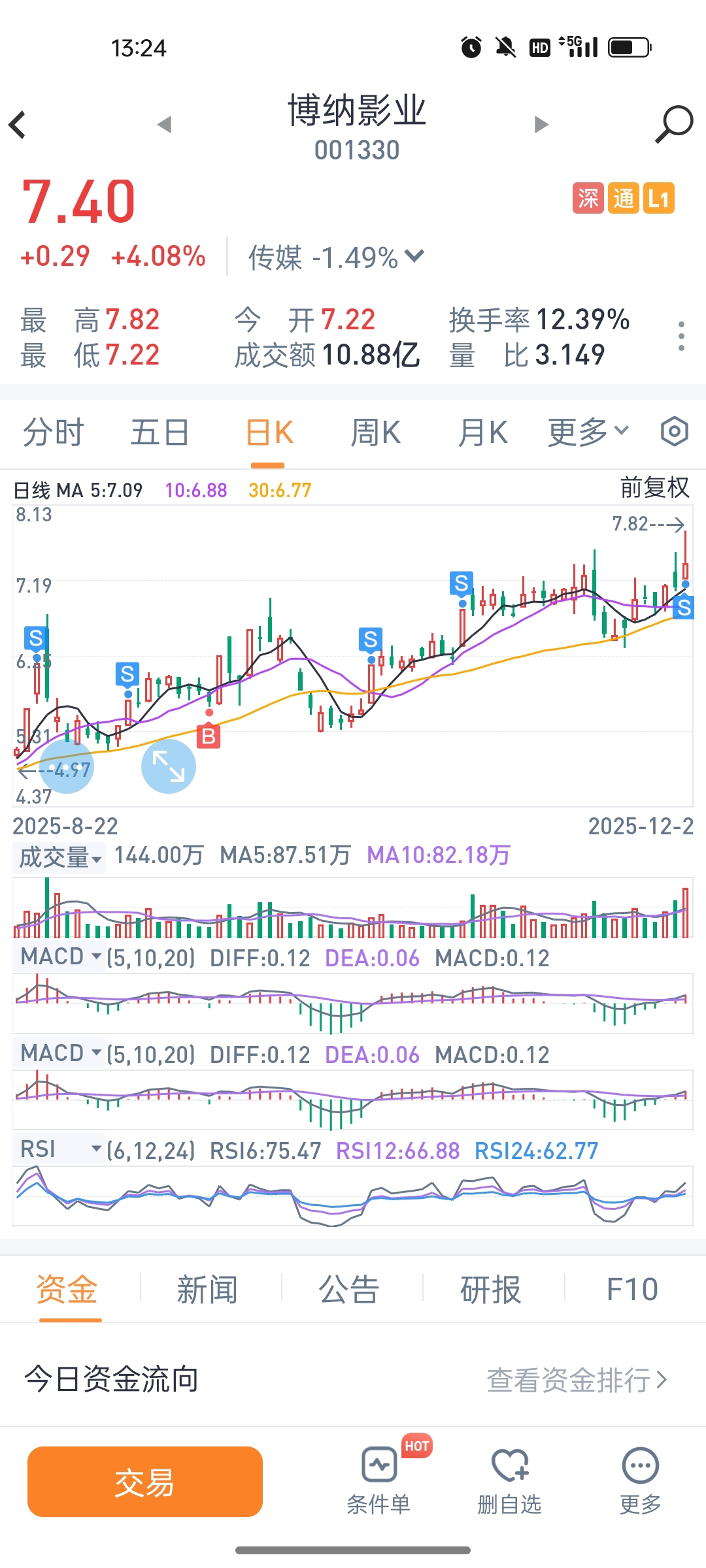This screenshot has width=706, height=1568.
Task: Switch to 五日 chart tab
Action: (x=160, y=433)
